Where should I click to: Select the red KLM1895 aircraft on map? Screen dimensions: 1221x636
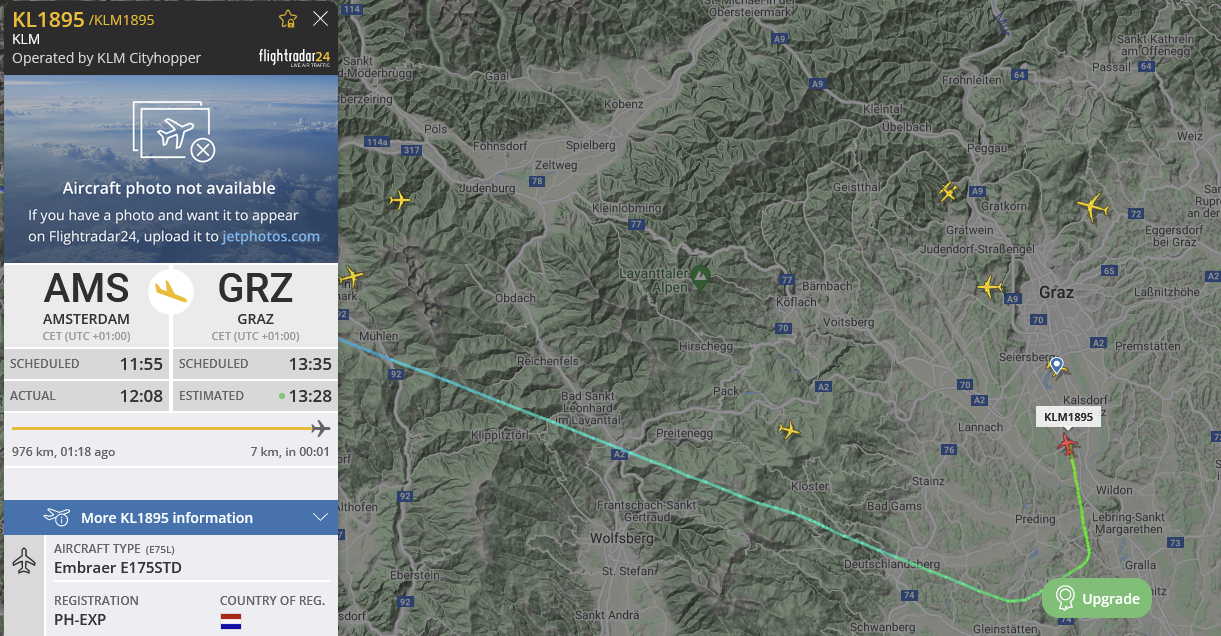(1069, 443)
